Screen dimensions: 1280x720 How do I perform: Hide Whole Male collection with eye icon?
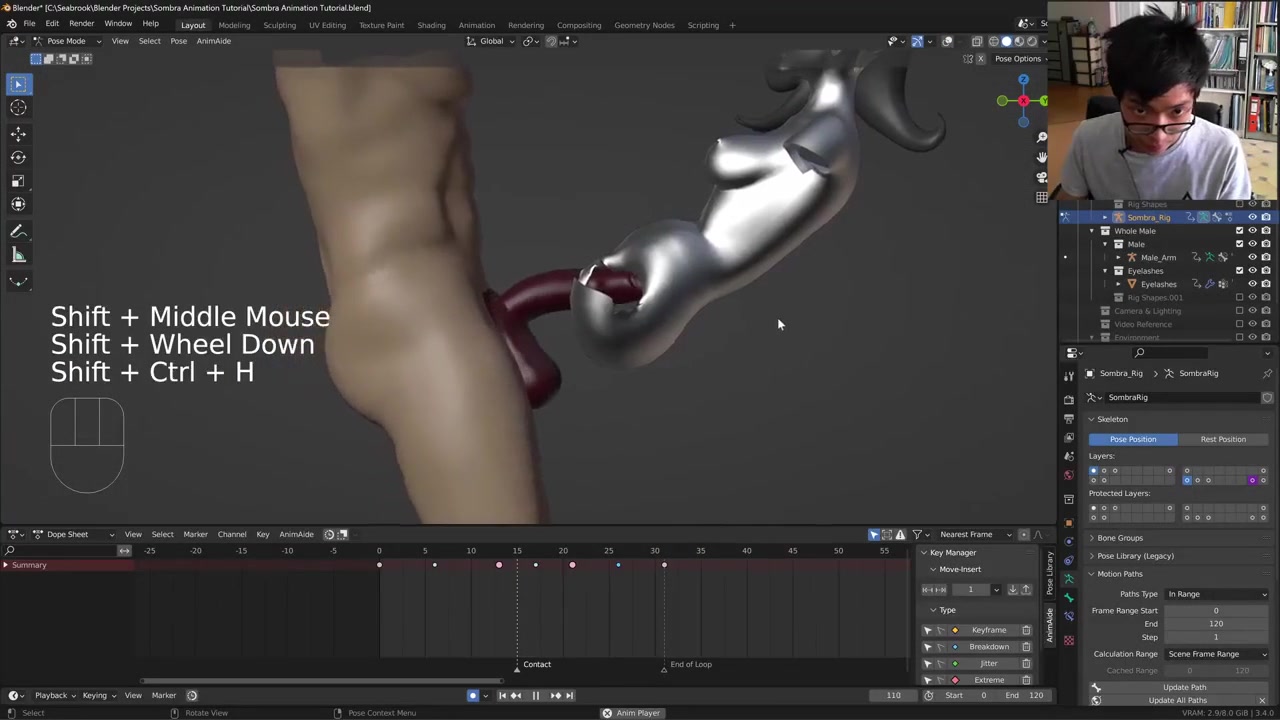tap(1252, 231)
